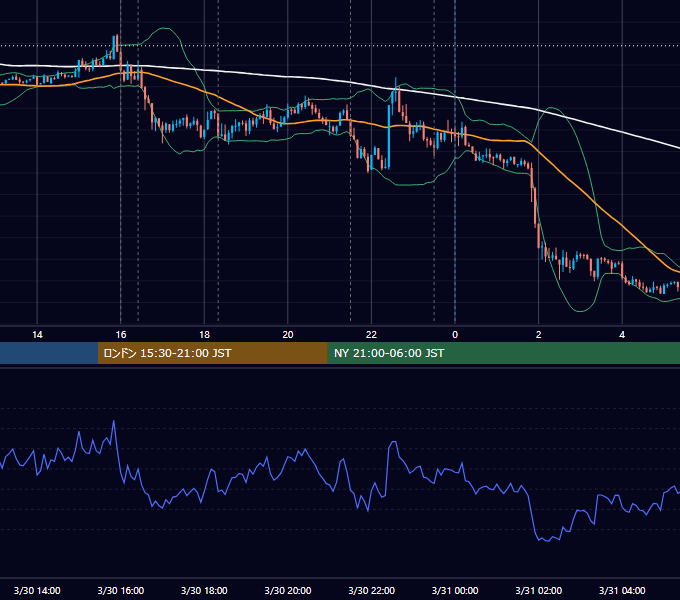Click the 3/31 04:00 label on oscillator axis
680x600 pixels.
(x=622, y=590)
